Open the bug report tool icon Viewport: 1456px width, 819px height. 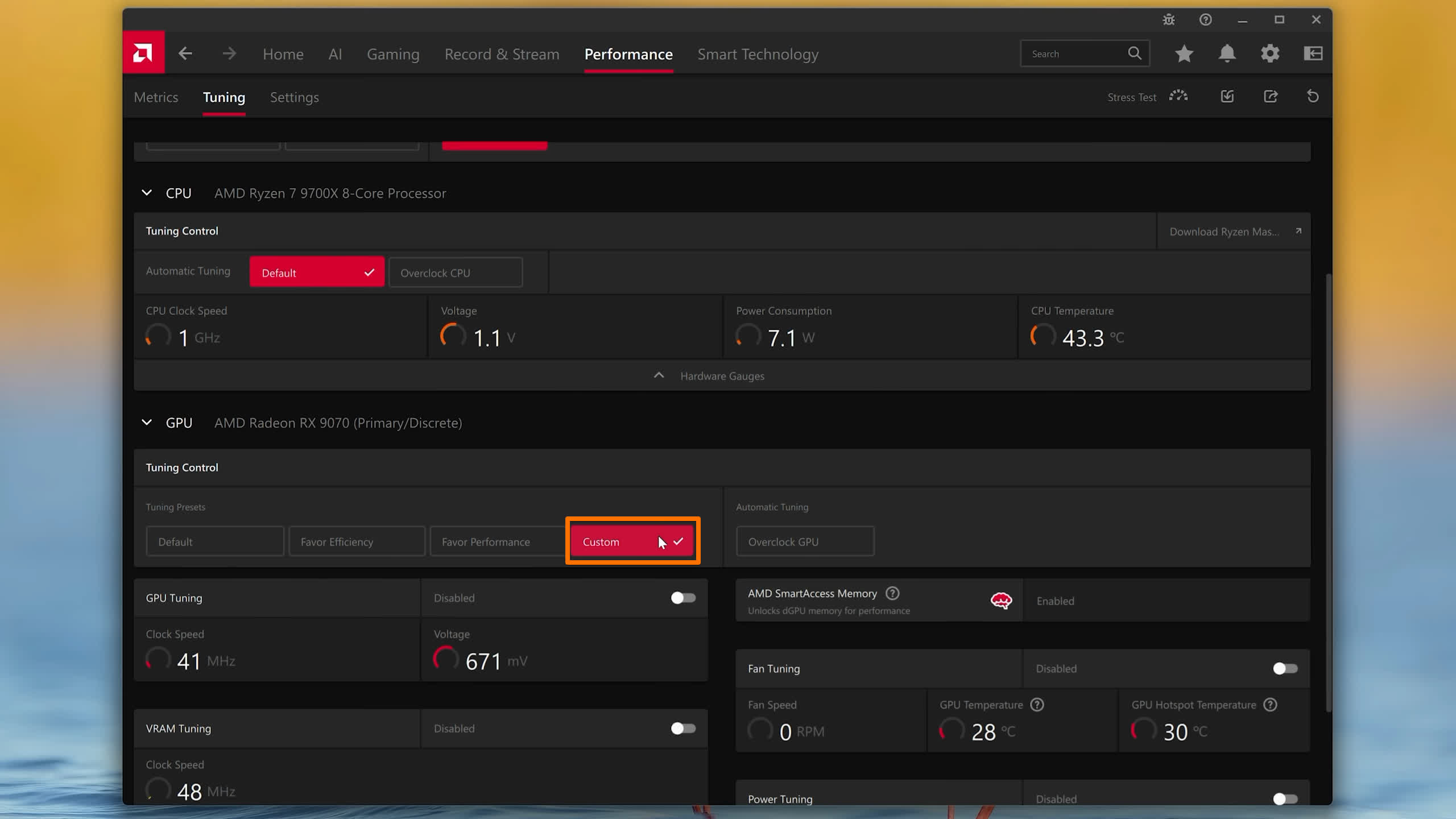[x=1168, y=20]
